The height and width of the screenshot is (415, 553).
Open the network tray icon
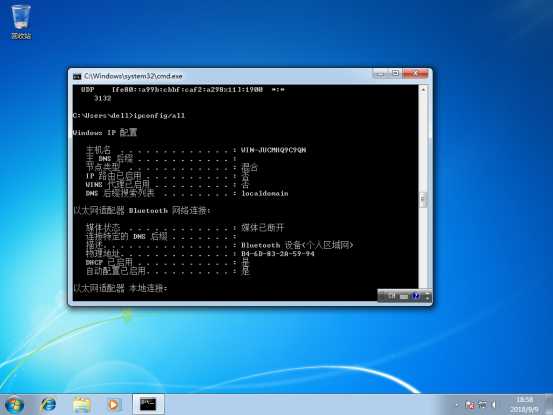(x=482, y=404)
